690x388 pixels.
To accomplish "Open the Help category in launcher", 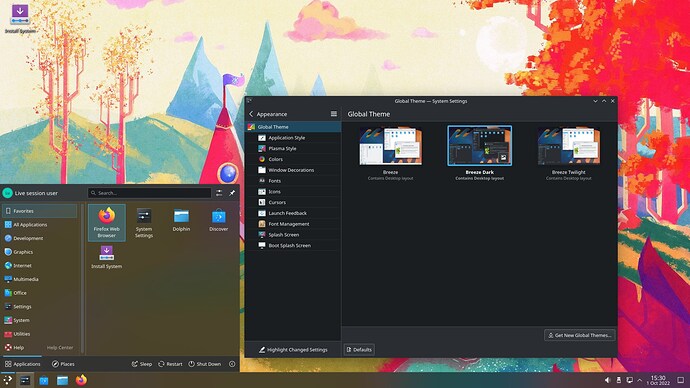I will click(40, 348).
